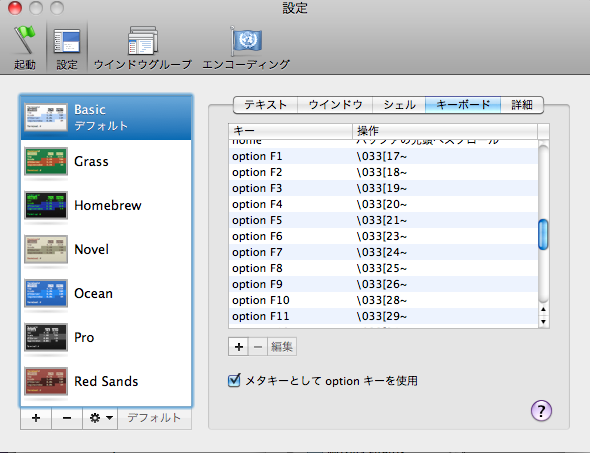Click the デフォルト (Default) button below profiles

[x=154, y=418]
